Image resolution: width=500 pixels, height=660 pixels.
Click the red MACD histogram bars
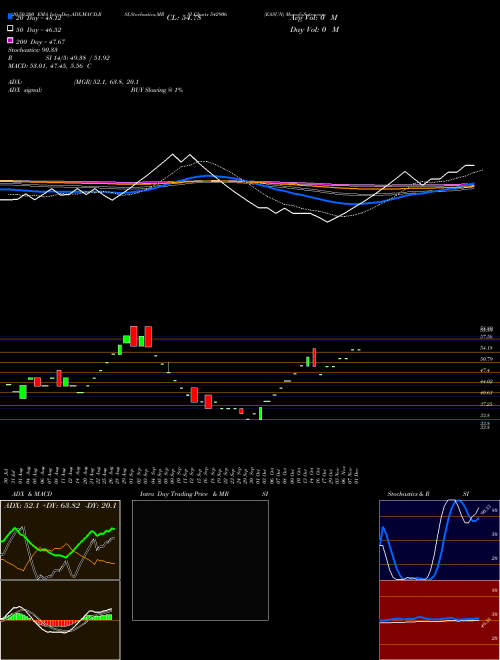tap(56, 623)
